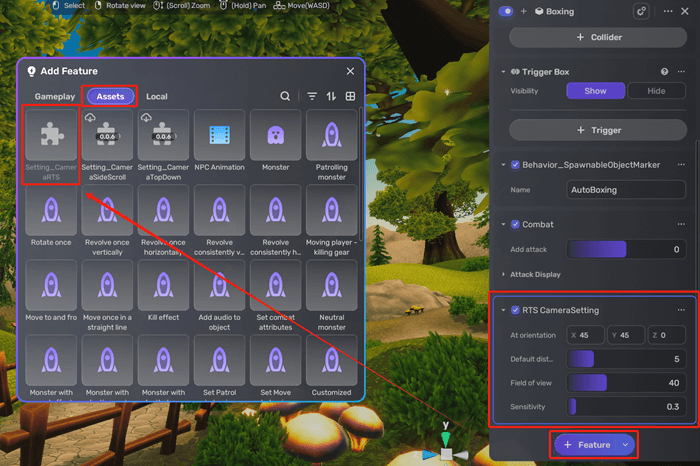Open the Local tab
The image size is (700, 466).
[157, 96]
